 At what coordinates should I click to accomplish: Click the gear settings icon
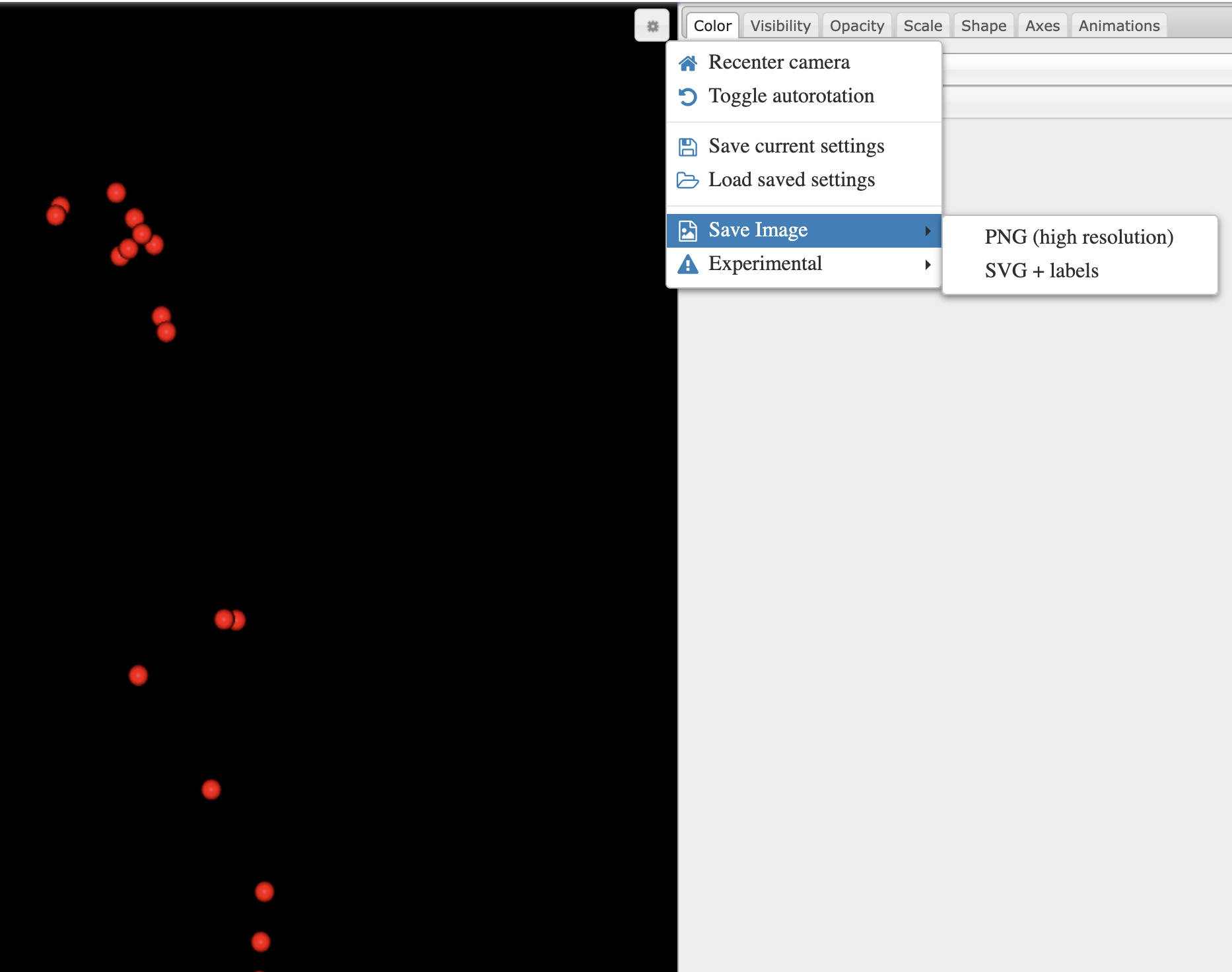(652, 26)
